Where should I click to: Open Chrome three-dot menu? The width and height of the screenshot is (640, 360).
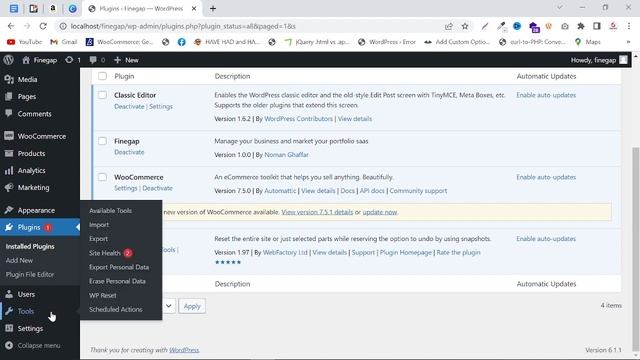629,26
